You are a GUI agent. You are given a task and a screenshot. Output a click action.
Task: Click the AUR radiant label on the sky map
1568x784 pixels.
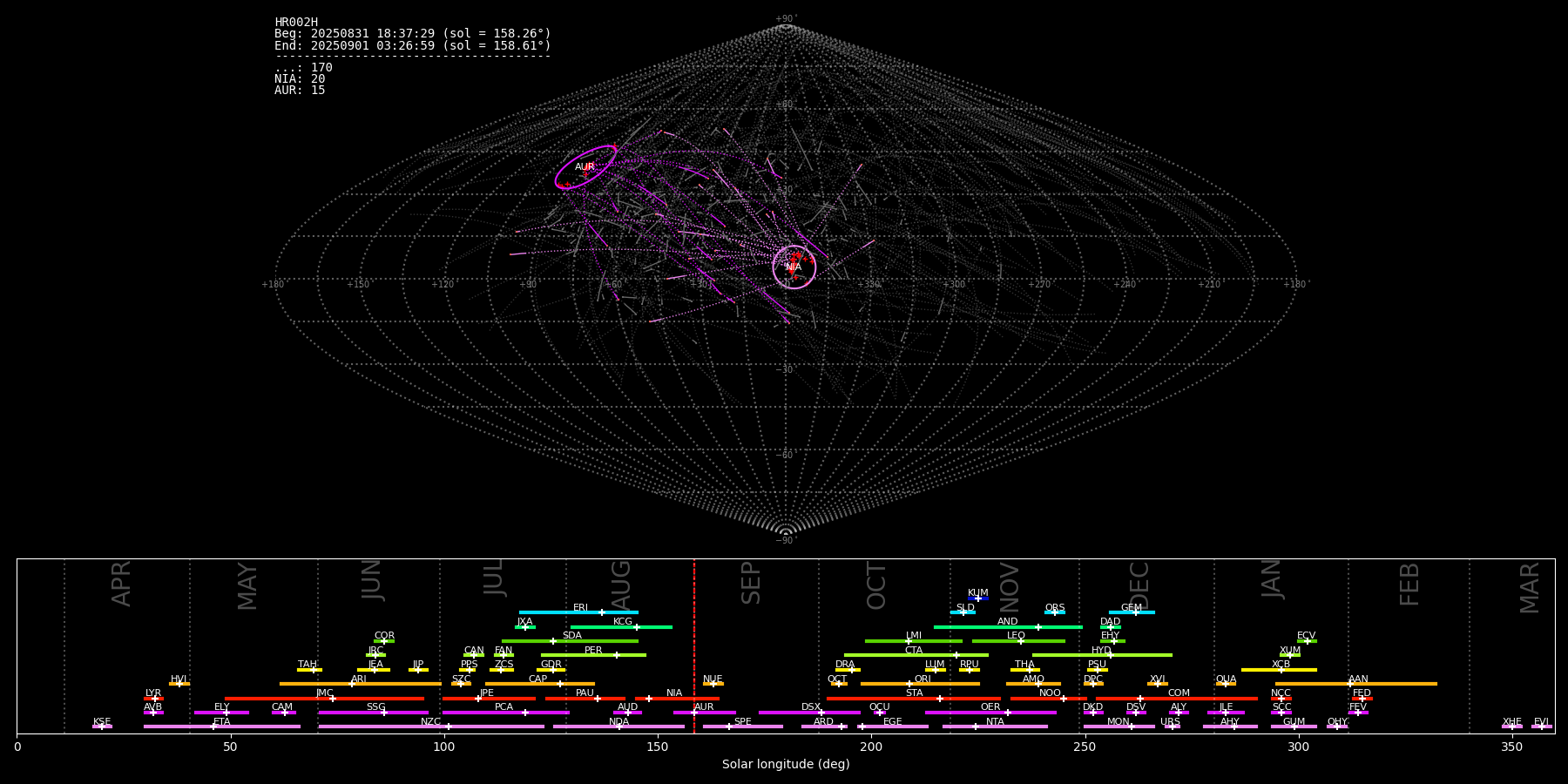[585, 167]
